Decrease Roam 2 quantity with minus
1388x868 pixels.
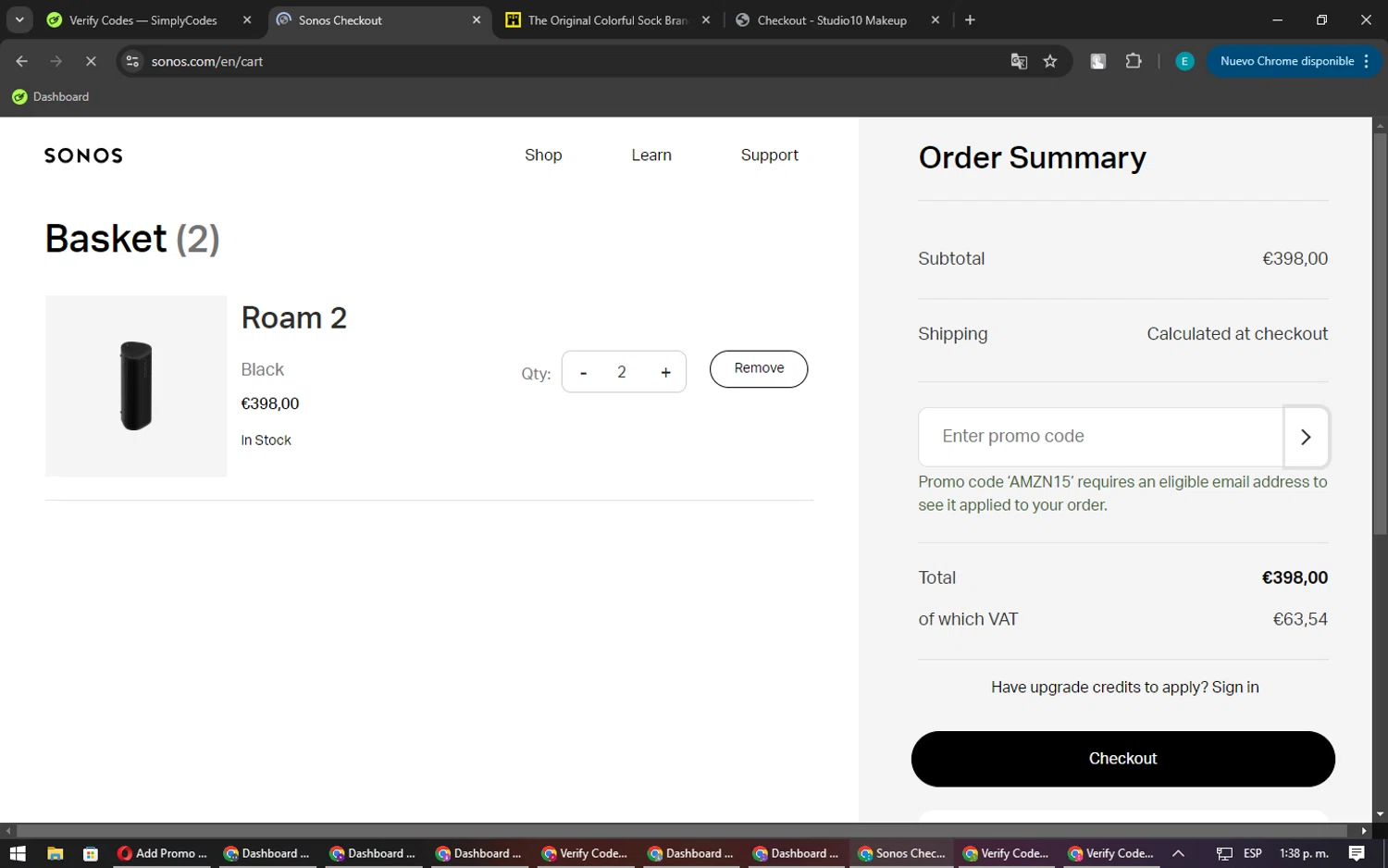tap(583, 372)
